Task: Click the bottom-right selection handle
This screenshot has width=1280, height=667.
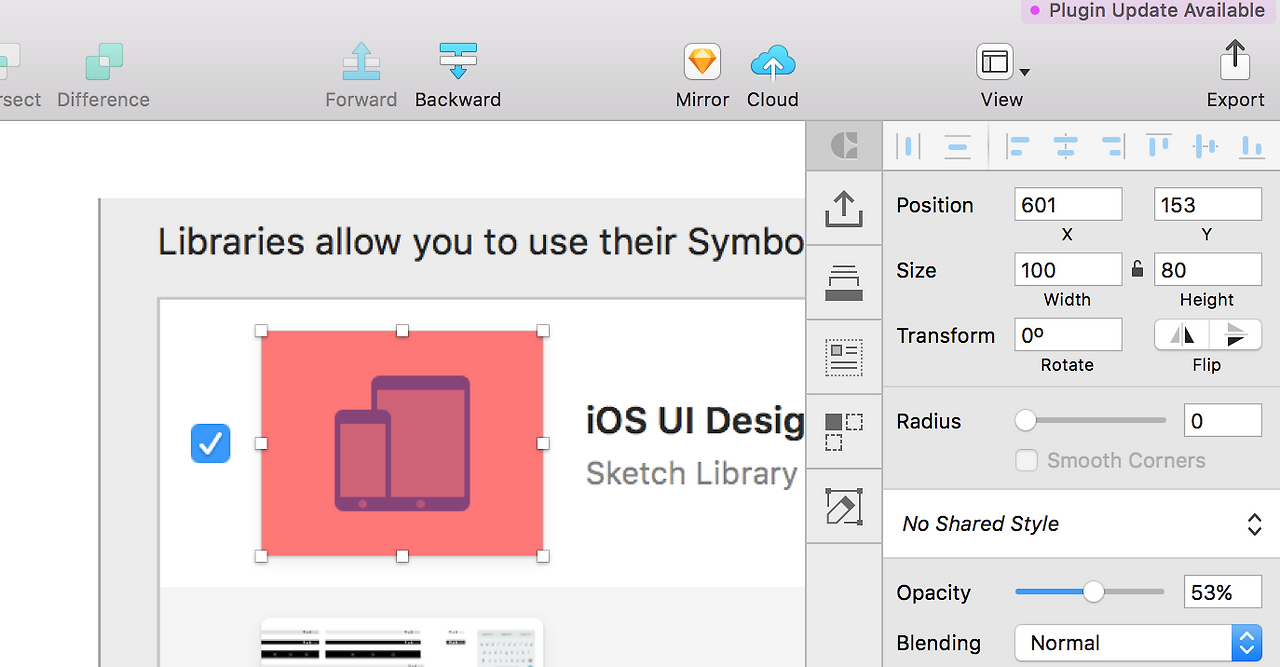Action: (x=543, y=556)
